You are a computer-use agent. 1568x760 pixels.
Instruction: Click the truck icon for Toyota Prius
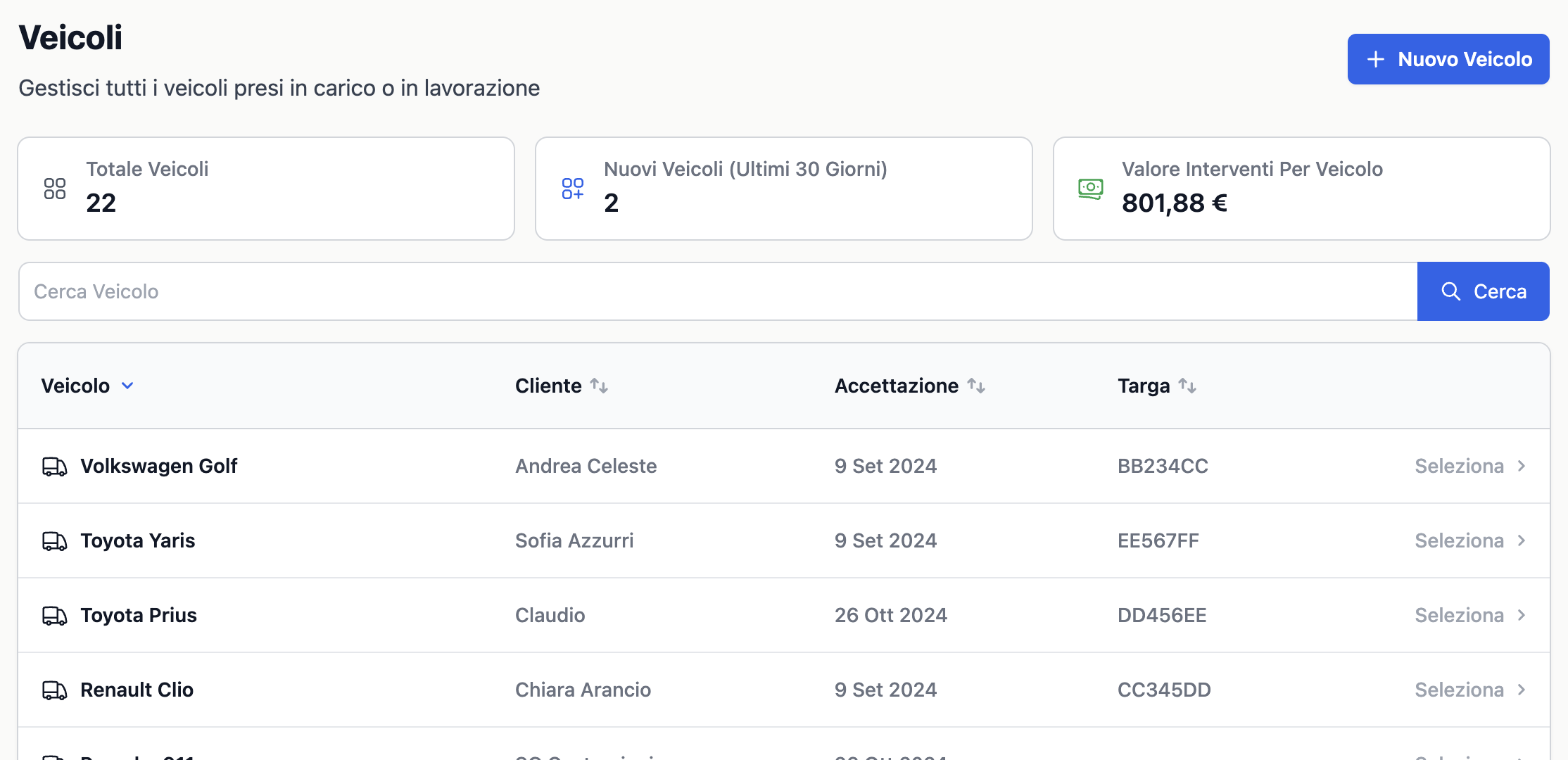(x=54, y=616)
